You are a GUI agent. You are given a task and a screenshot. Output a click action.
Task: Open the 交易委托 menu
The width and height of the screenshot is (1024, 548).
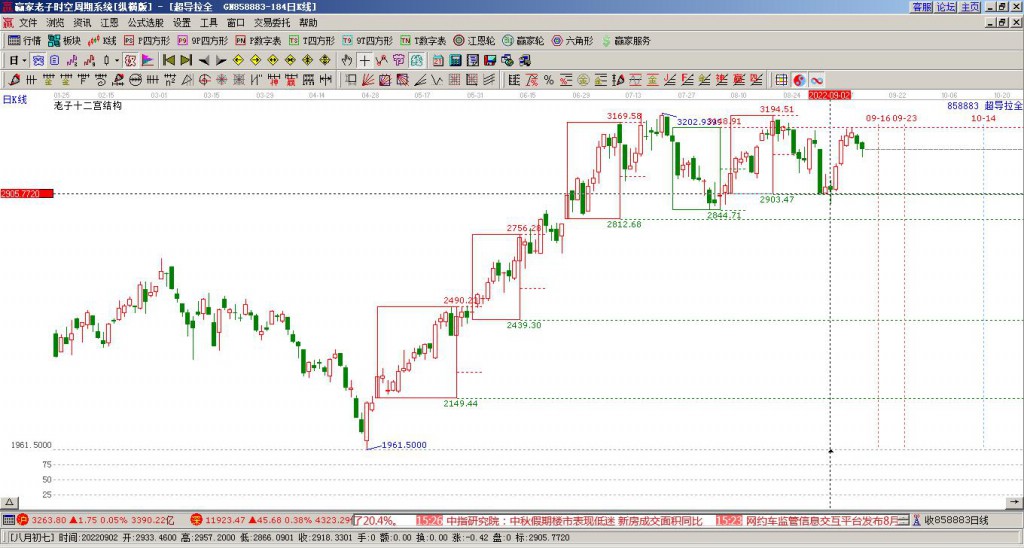[272, 22]
